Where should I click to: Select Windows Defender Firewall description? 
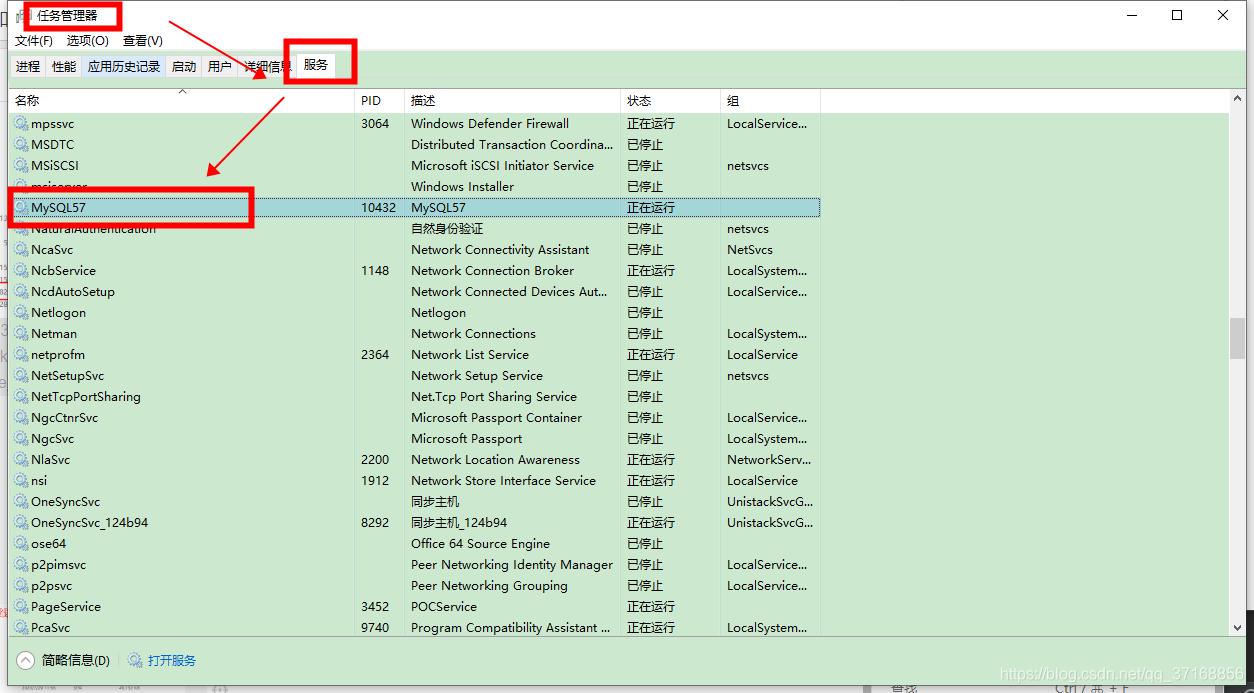[x=490, y=124]
